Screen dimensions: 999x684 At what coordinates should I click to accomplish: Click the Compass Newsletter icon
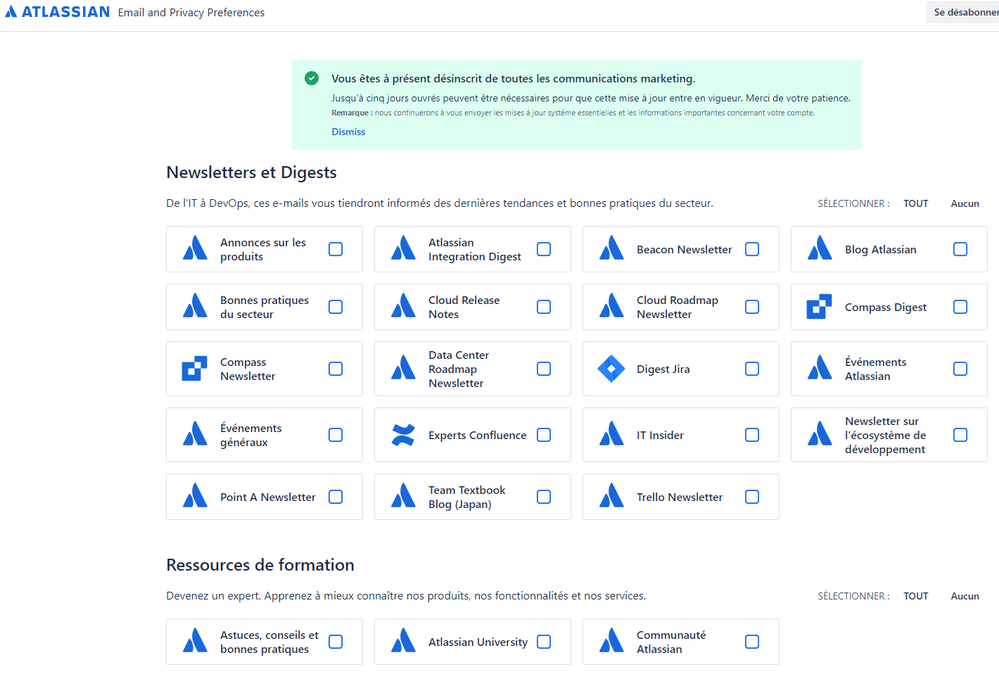(194, 369)
